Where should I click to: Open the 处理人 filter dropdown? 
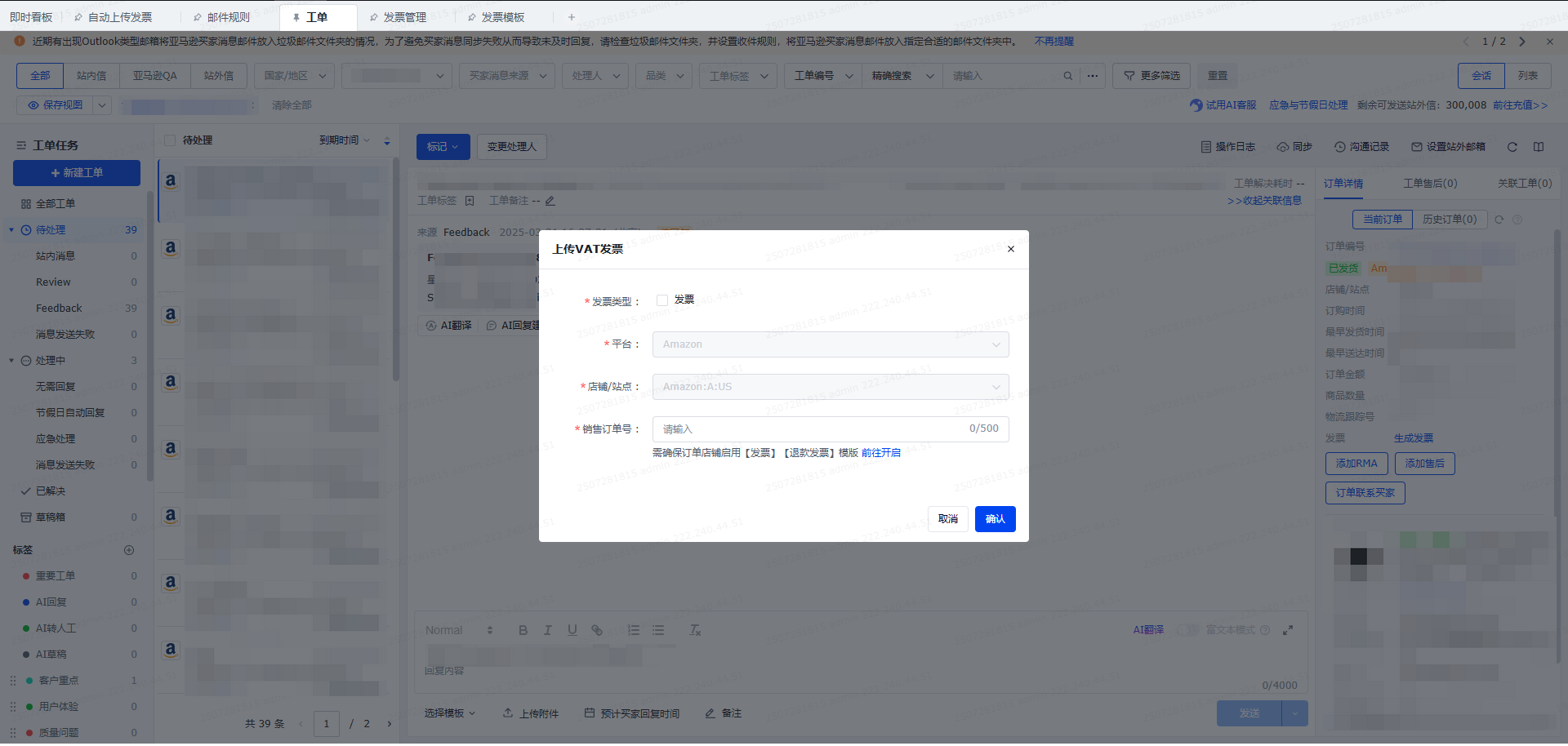pyautogui.click(x=595, y=76)
